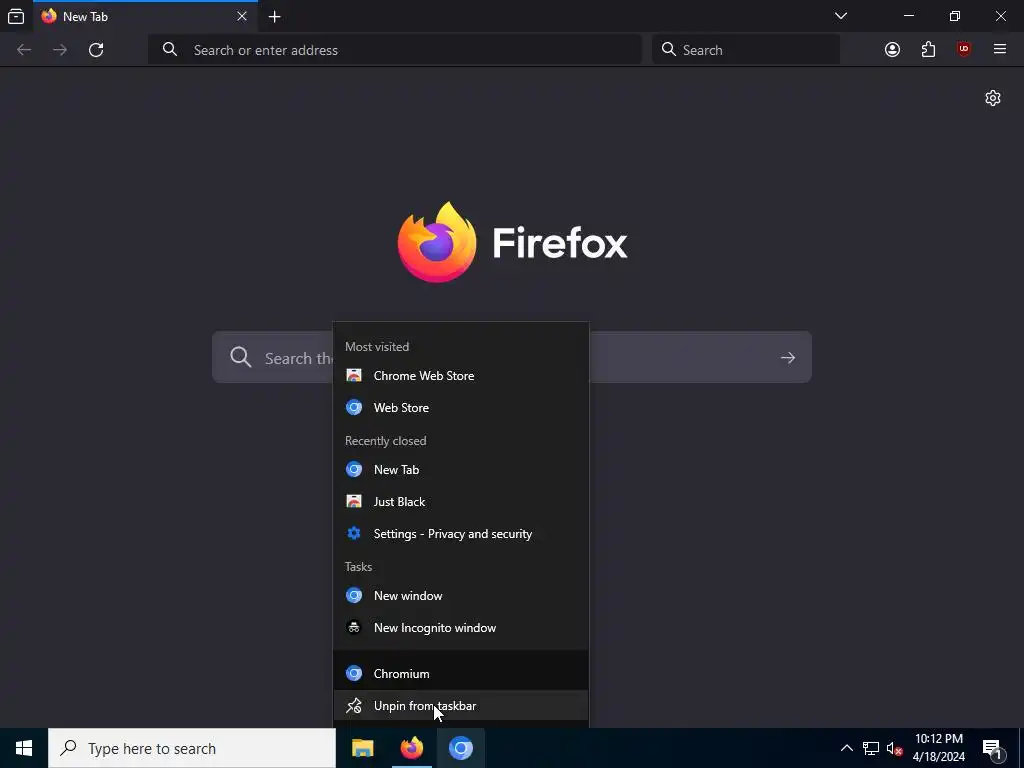The height and width of the screenshot is (768, 1024).
Task: Go back one page
Action: pyautogui.click(x=24, y=50)
